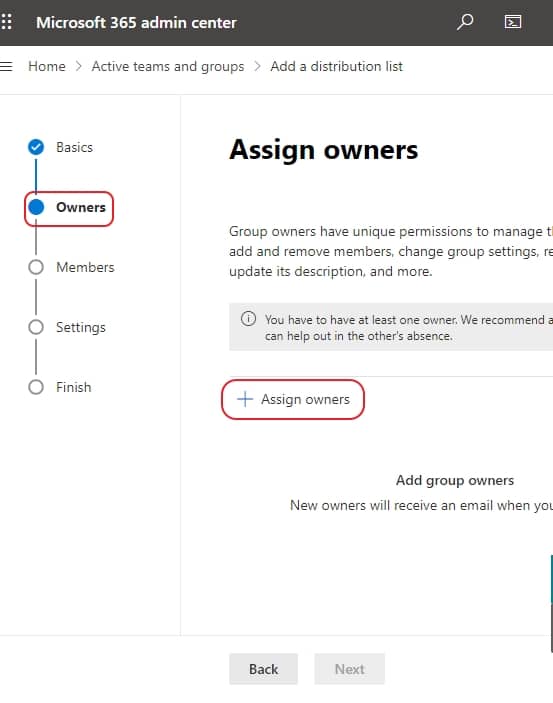This screenshot has height=703, width=553.
Task: Jump to the Members step
Action: (x=71, y=267)
